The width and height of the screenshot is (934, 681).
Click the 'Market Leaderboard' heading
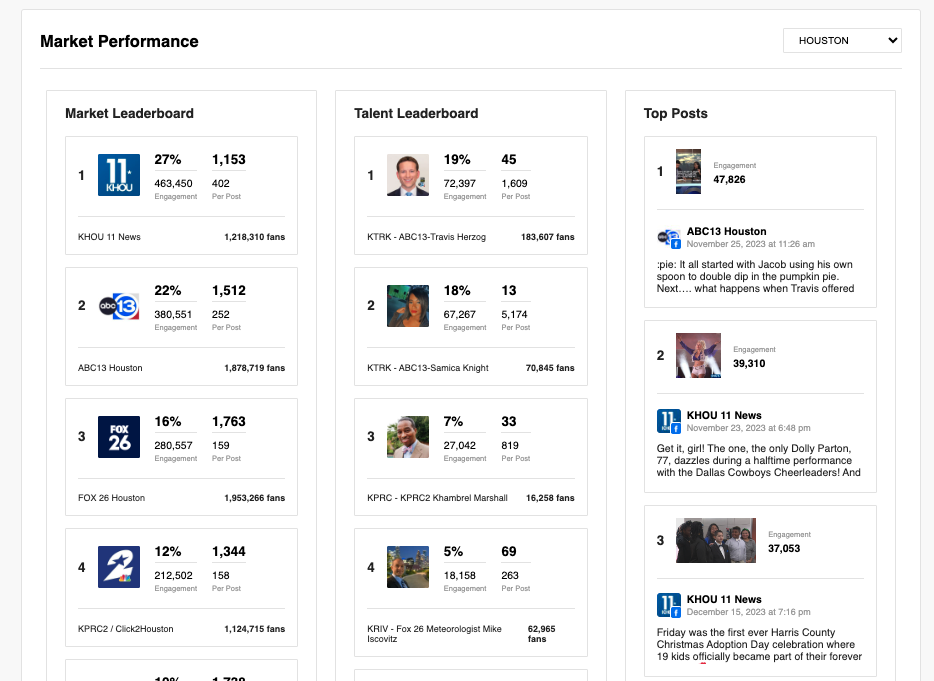[x=129, y=113]
